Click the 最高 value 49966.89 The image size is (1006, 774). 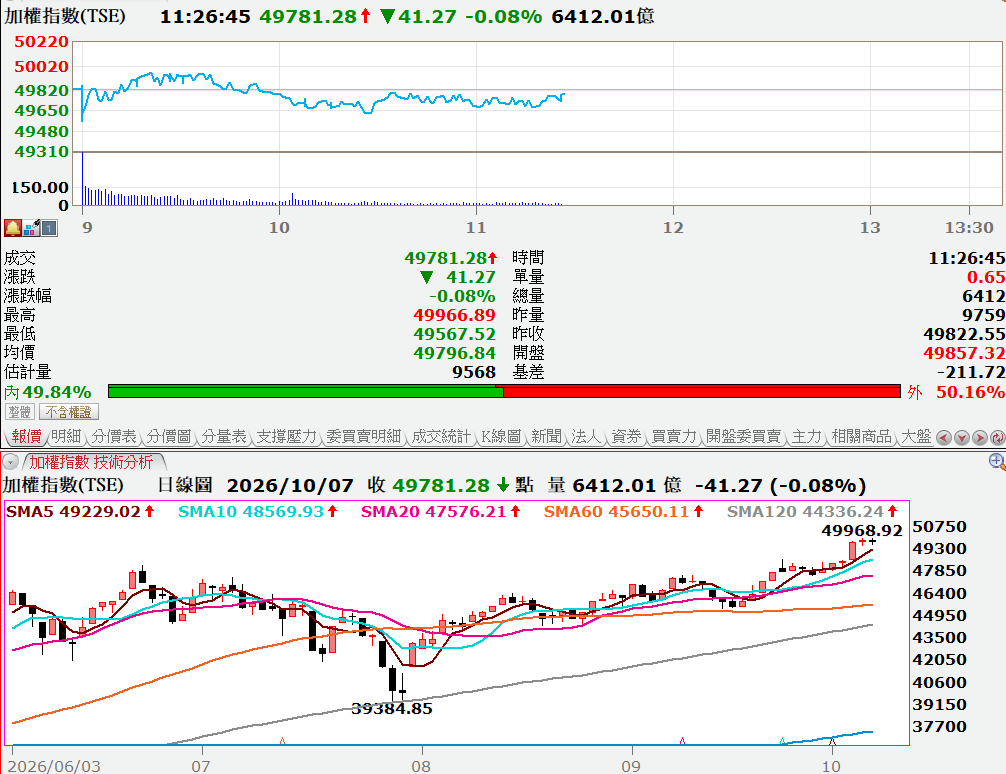454,315
